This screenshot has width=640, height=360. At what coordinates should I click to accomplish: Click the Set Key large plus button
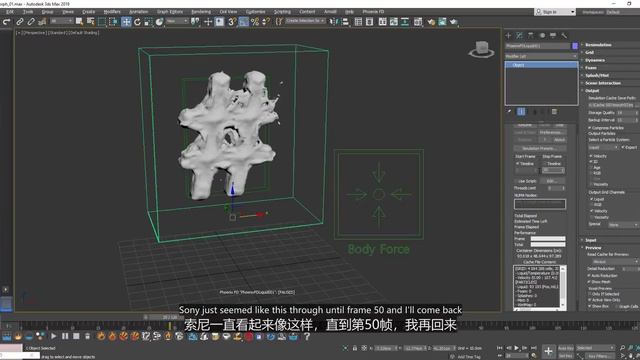coord(548,351)
